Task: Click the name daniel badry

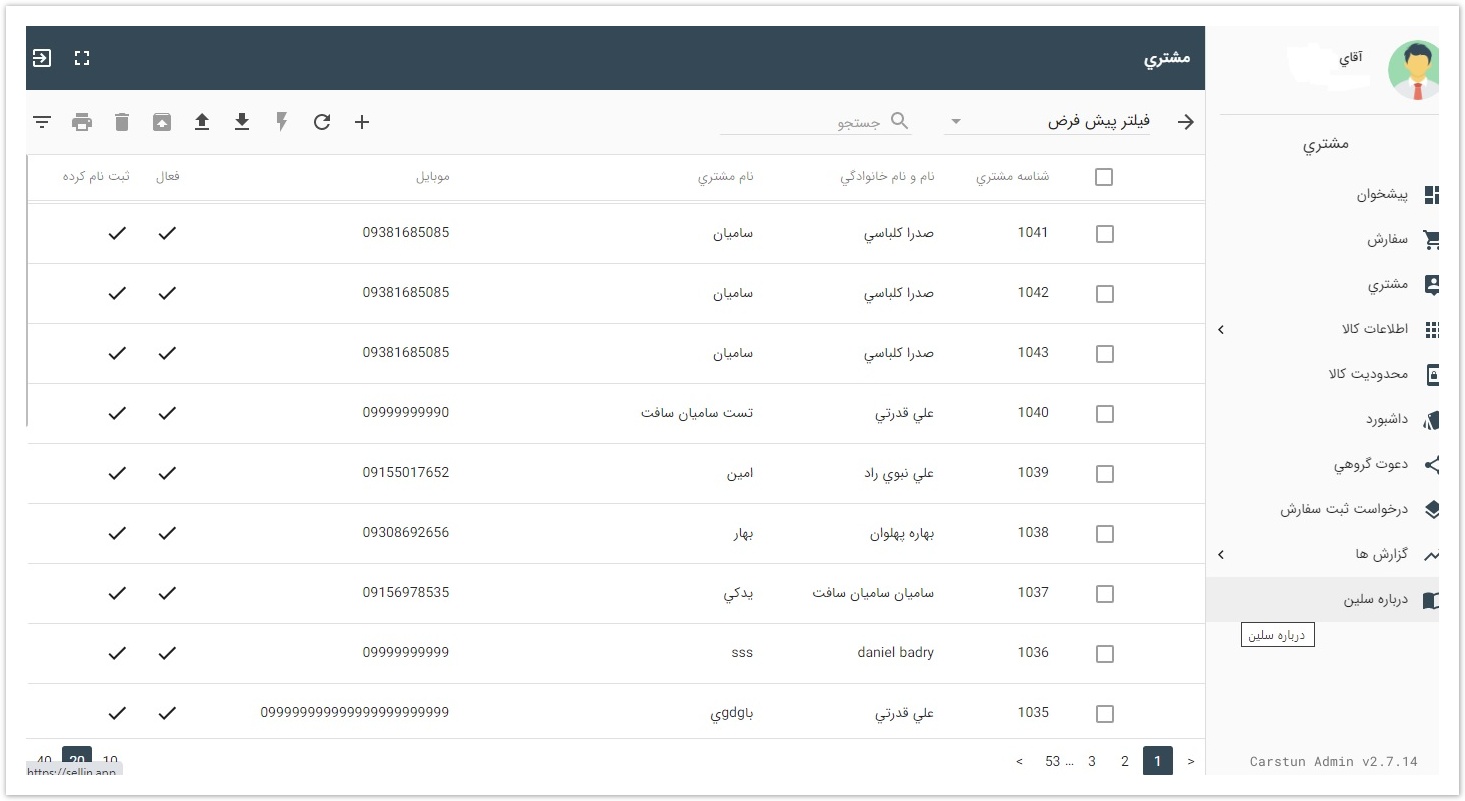Action: (895, 652)
